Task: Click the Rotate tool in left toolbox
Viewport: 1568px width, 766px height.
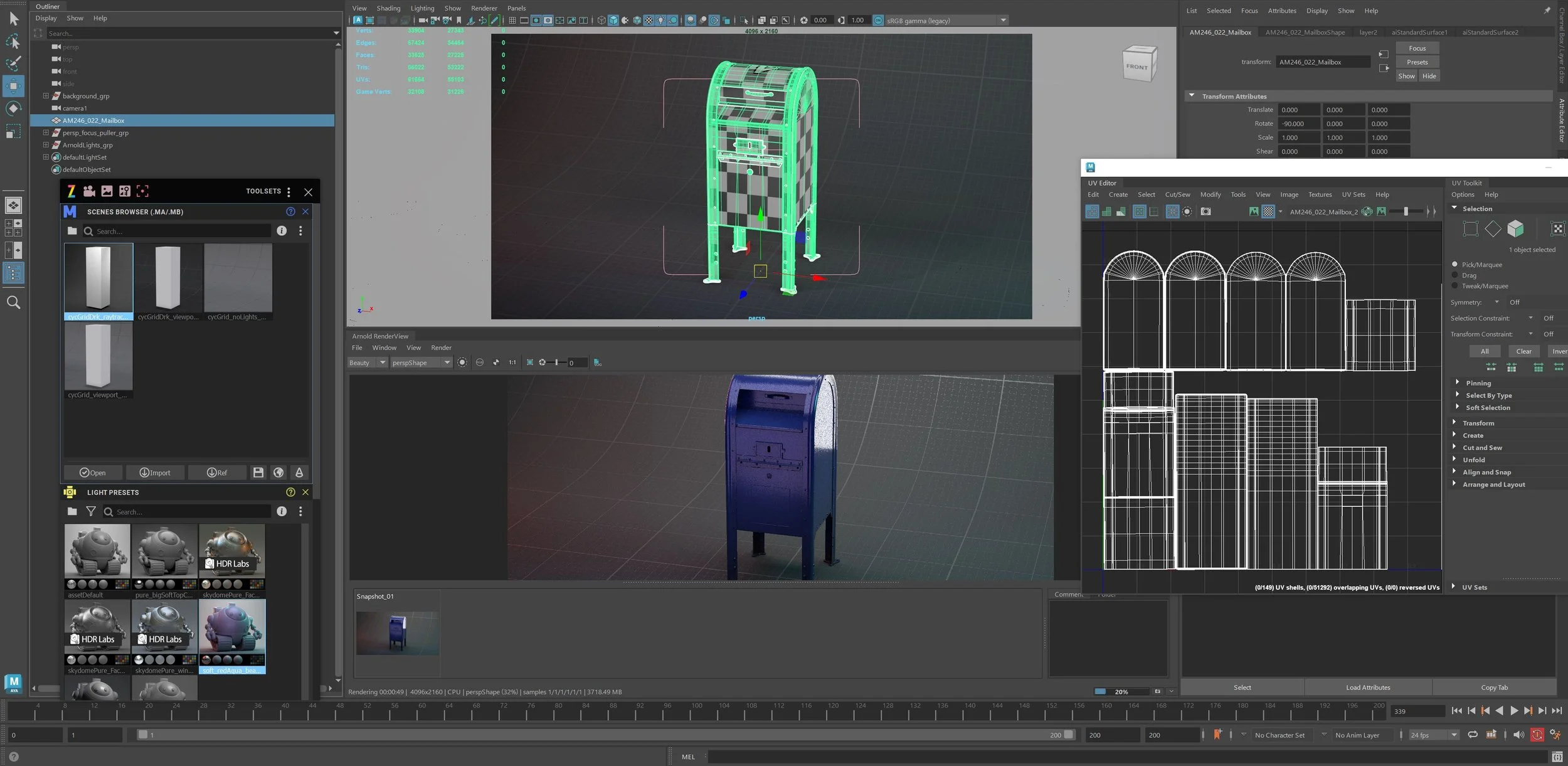Action: pos(13,109)
